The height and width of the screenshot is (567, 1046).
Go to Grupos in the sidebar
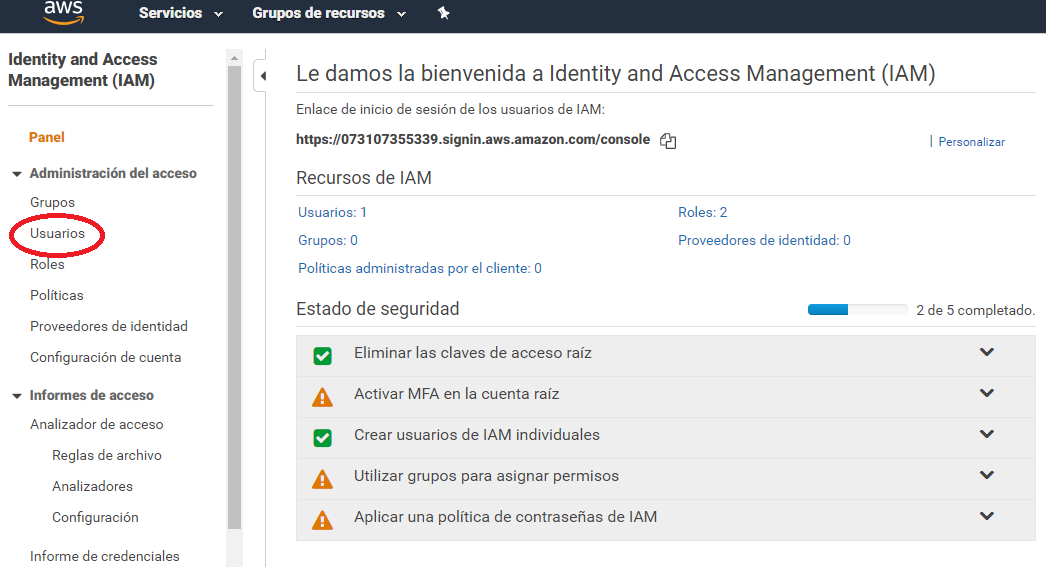pyautogui.click(x=52, y=202)
